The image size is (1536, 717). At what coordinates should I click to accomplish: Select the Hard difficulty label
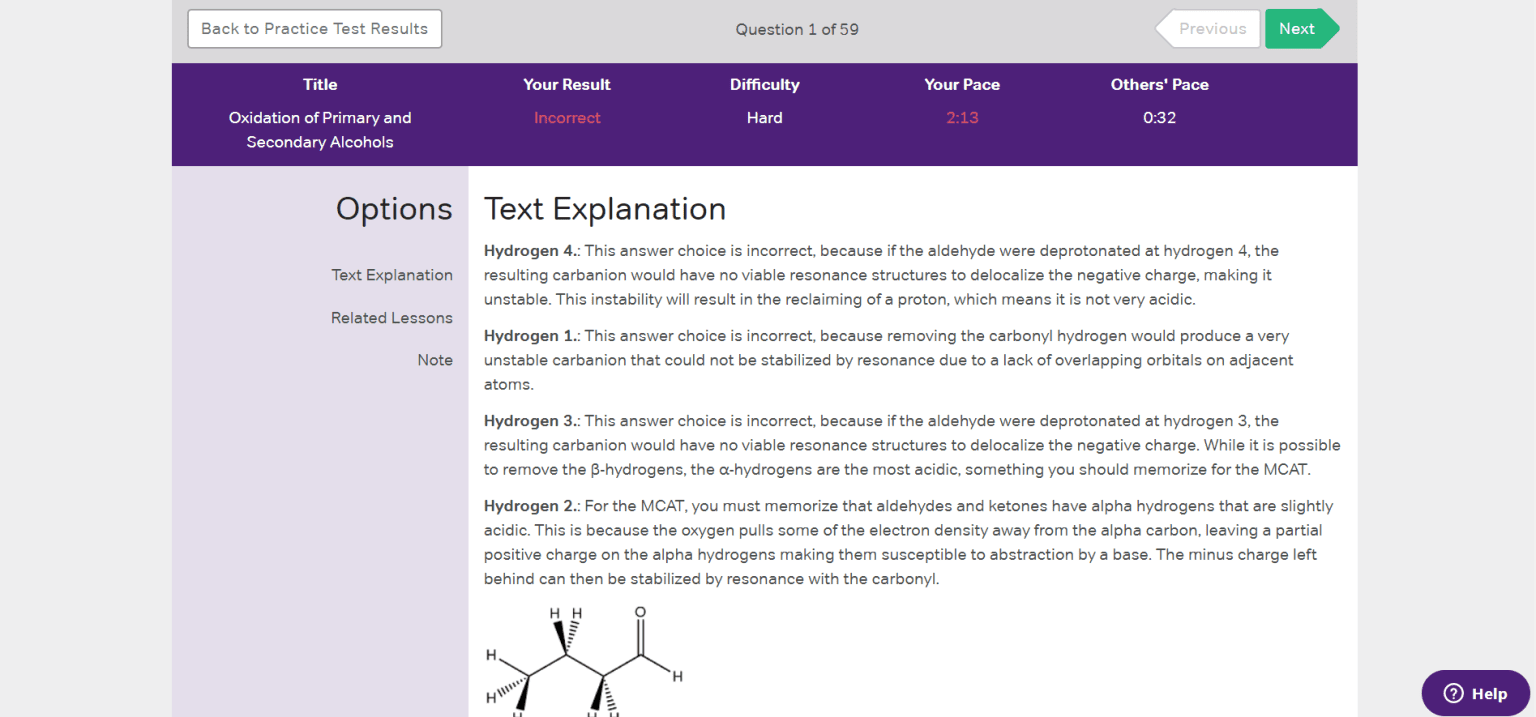click(x=764, y=117)
